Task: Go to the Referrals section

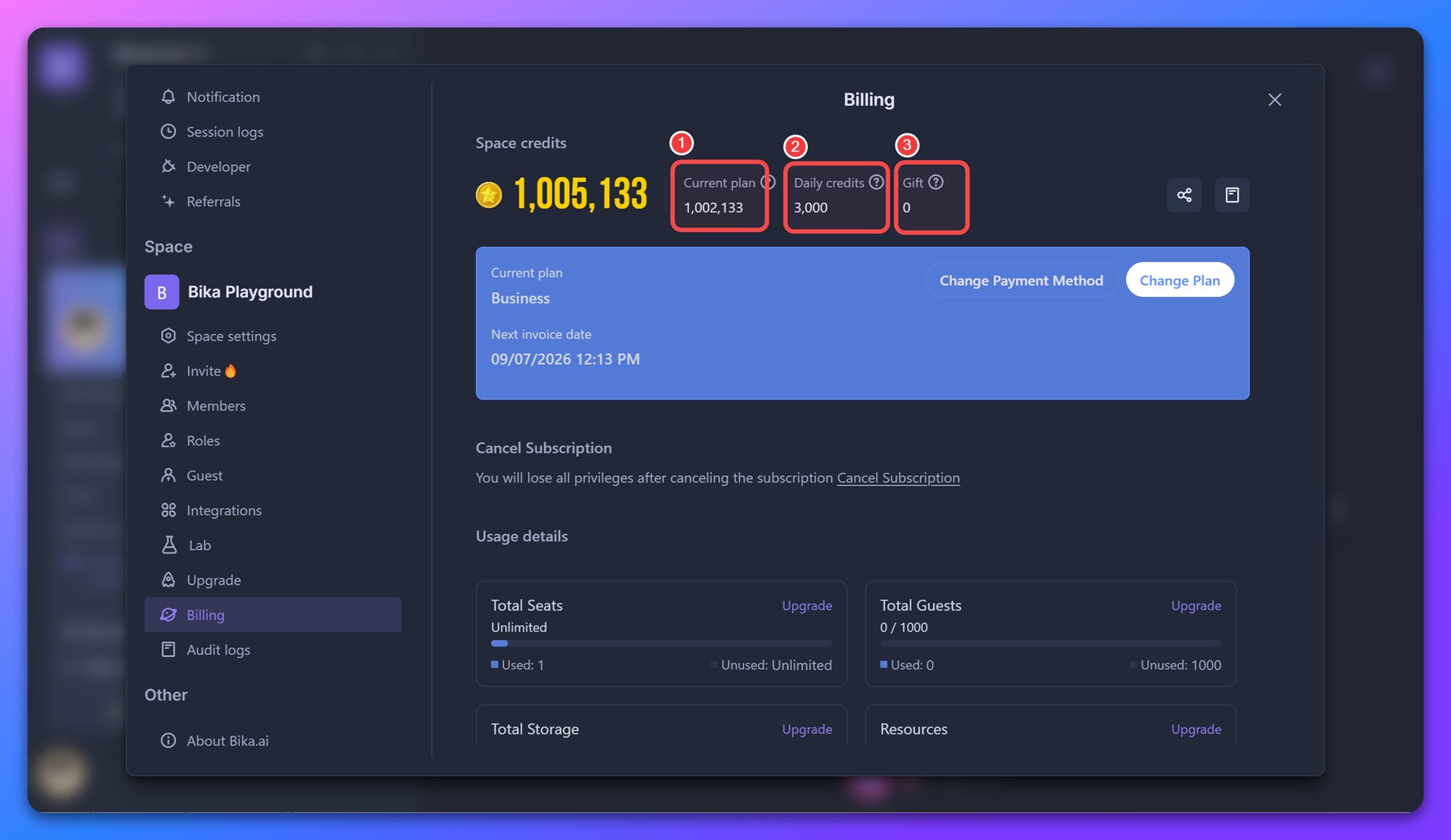Action: [213, 201]
